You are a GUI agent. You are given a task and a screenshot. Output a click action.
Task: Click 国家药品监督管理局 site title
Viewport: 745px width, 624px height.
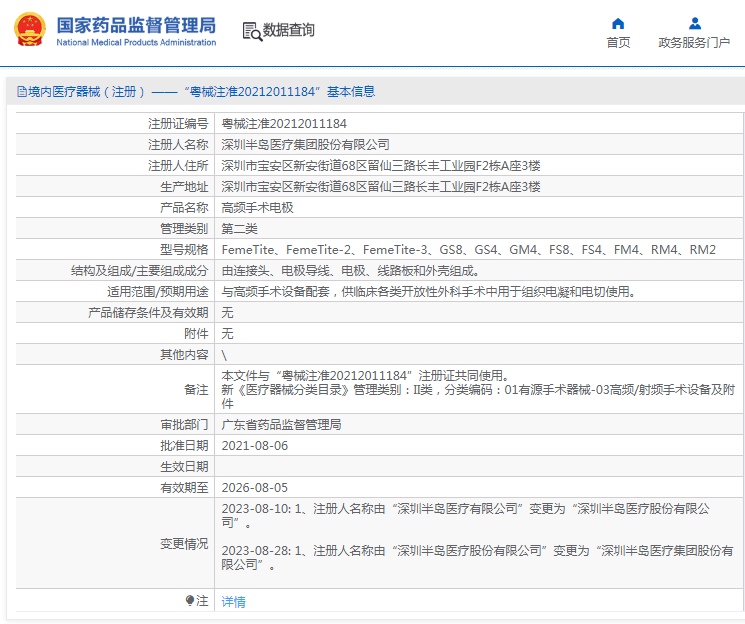(x=136, y=25)
